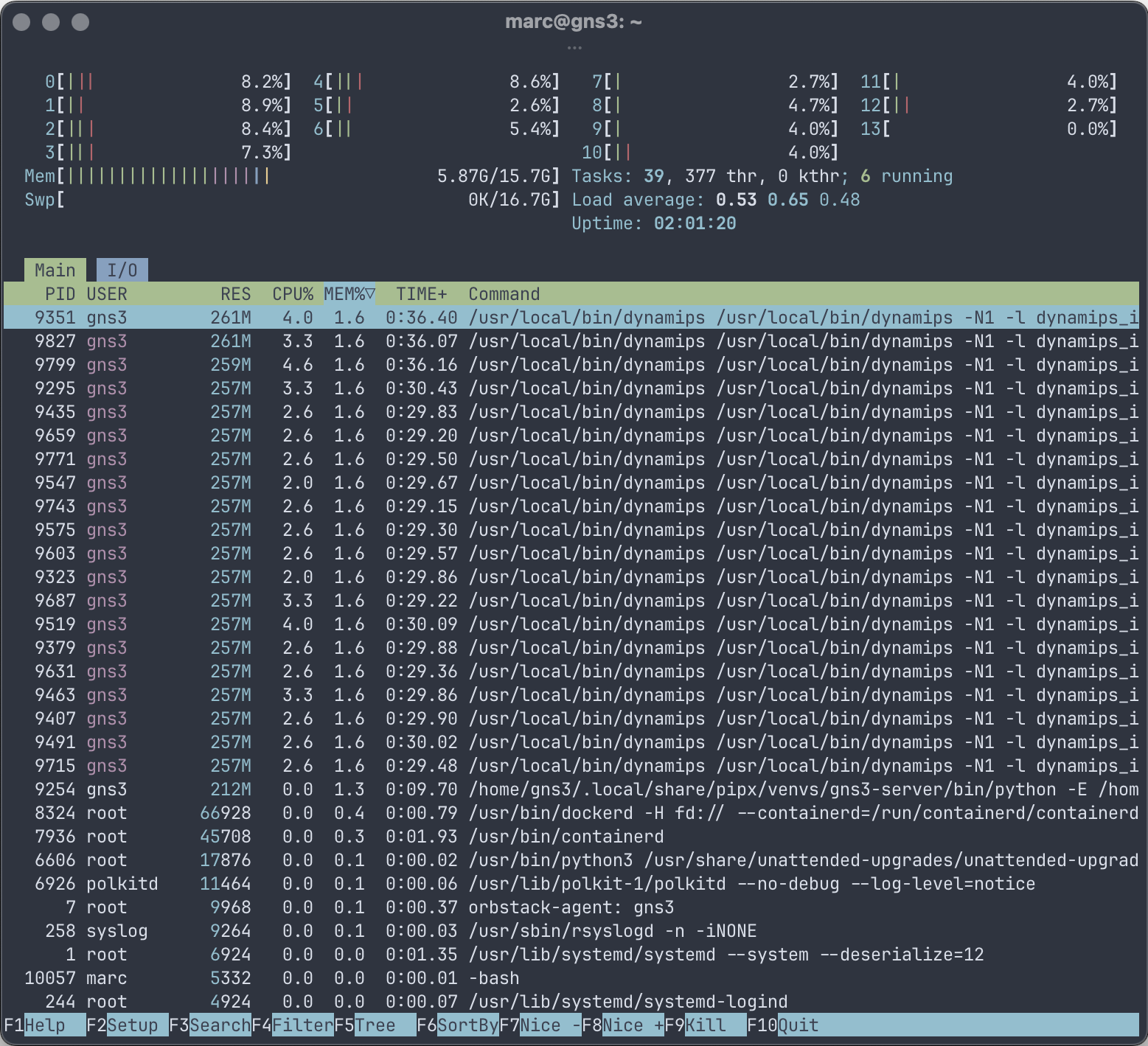
Task: Click the CPU 6 usage meter
Action: tap(437, 128)
